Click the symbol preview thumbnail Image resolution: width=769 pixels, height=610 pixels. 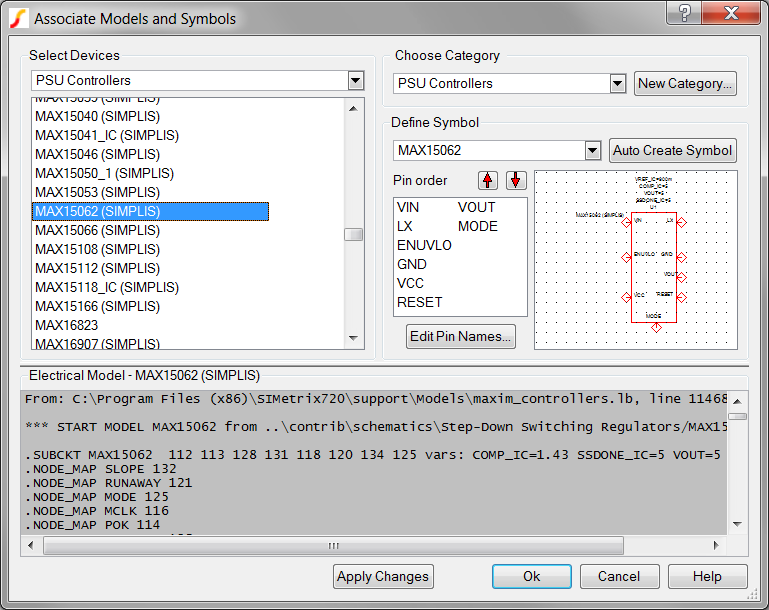(636, 260)
